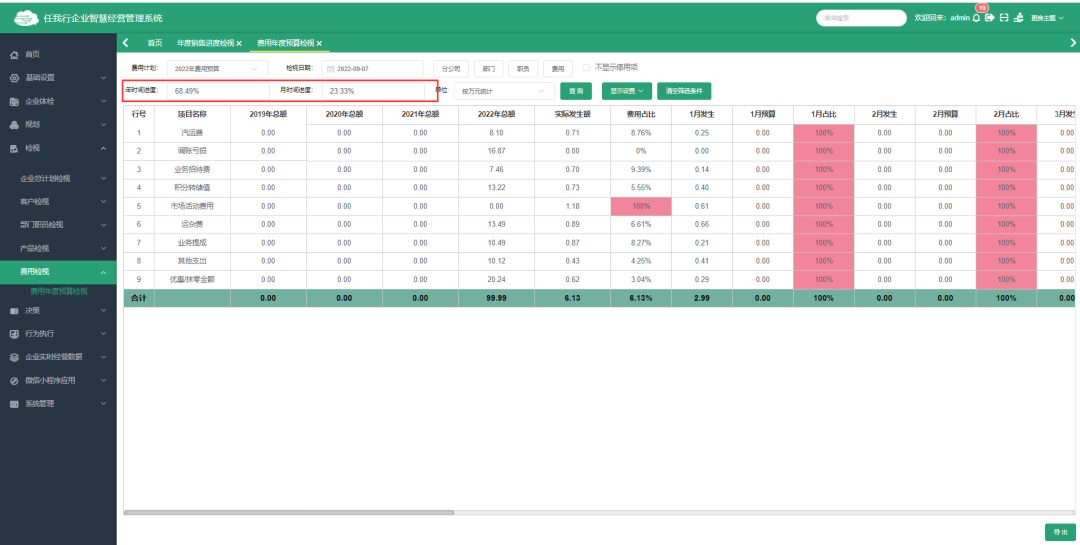The width and height of the screenshot is (1080, 545).
Task: Close the 年度销售进度检视 tab
Action: (239, 44)
